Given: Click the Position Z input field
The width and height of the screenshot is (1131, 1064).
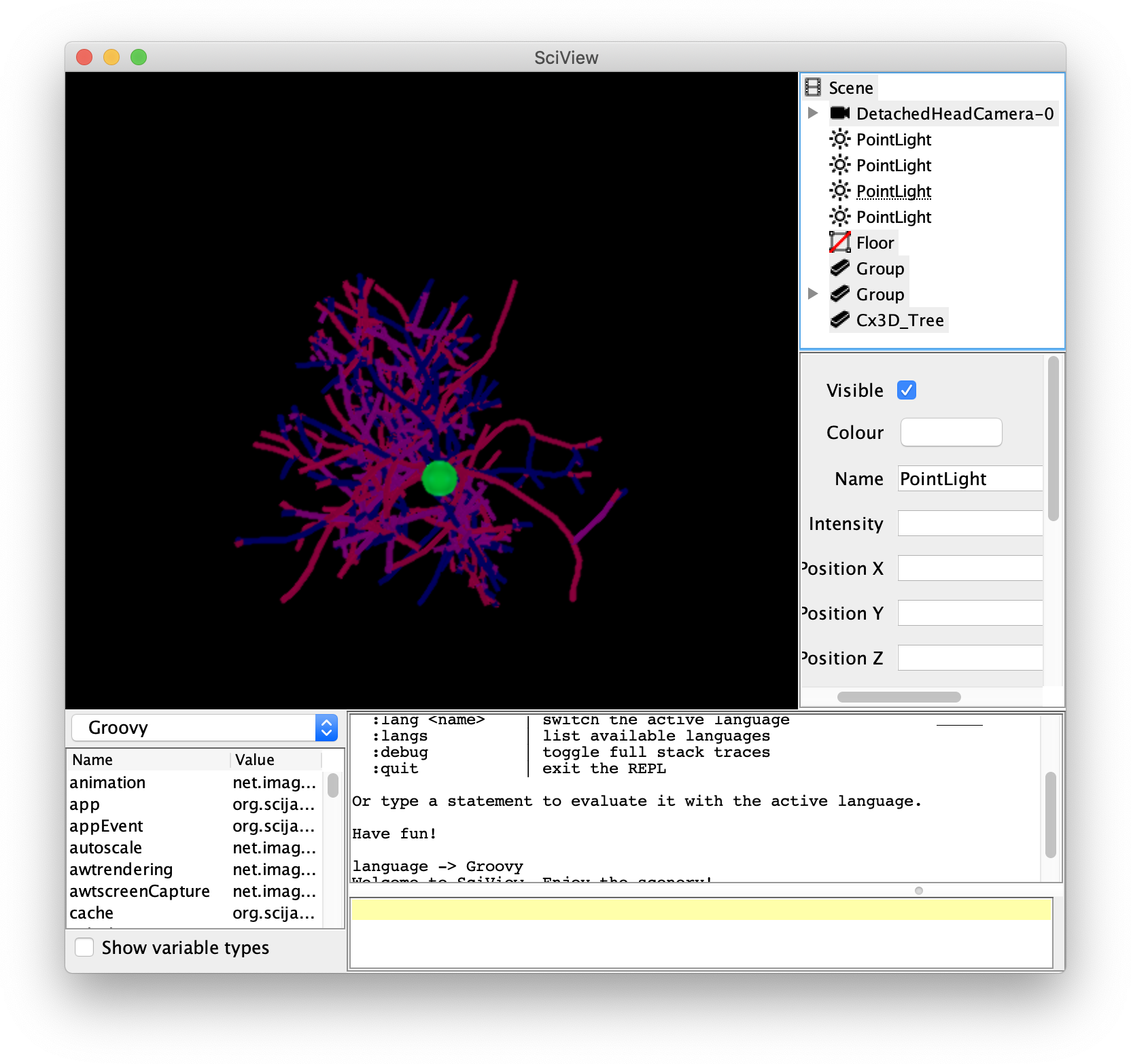Looking at the screenshot, I should pyautogui.click(x=970, y=658).
